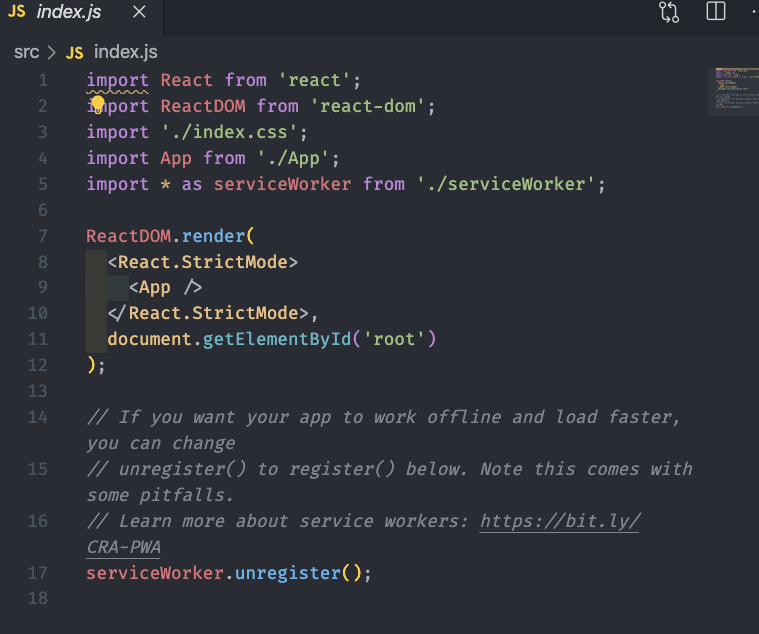Open the More Actions ellipsis menu
The image size is (759, 634).
click(753, 12)
